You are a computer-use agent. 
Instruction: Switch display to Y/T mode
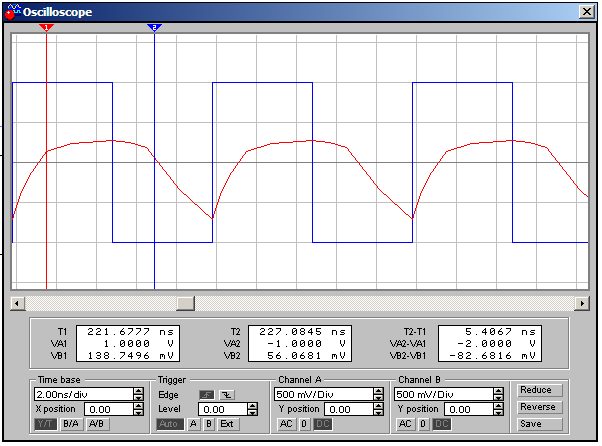click(x=46, y=424)
